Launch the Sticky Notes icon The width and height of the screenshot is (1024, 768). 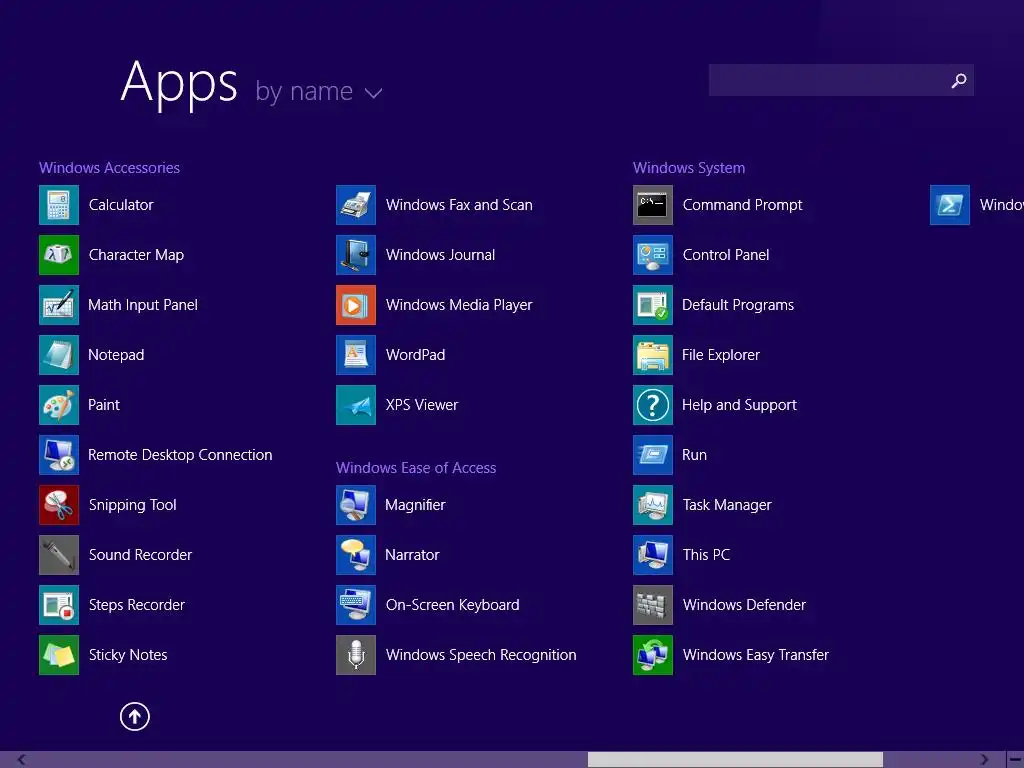click(x=59, y=655)
